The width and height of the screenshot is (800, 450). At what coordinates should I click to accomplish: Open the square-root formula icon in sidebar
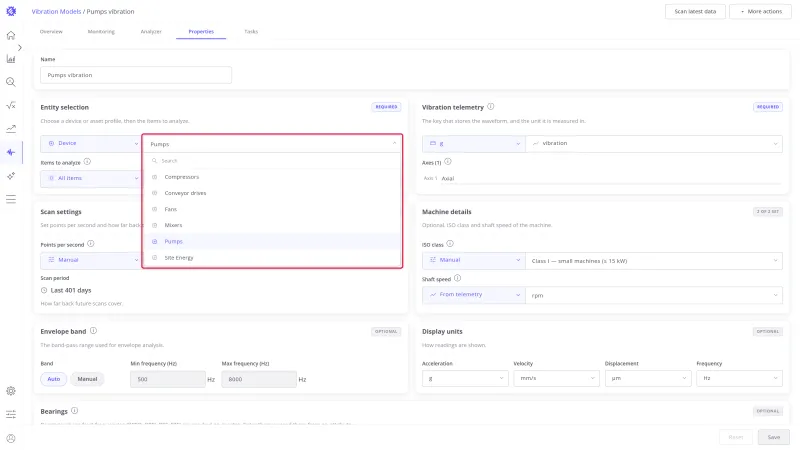coord(11,106)
